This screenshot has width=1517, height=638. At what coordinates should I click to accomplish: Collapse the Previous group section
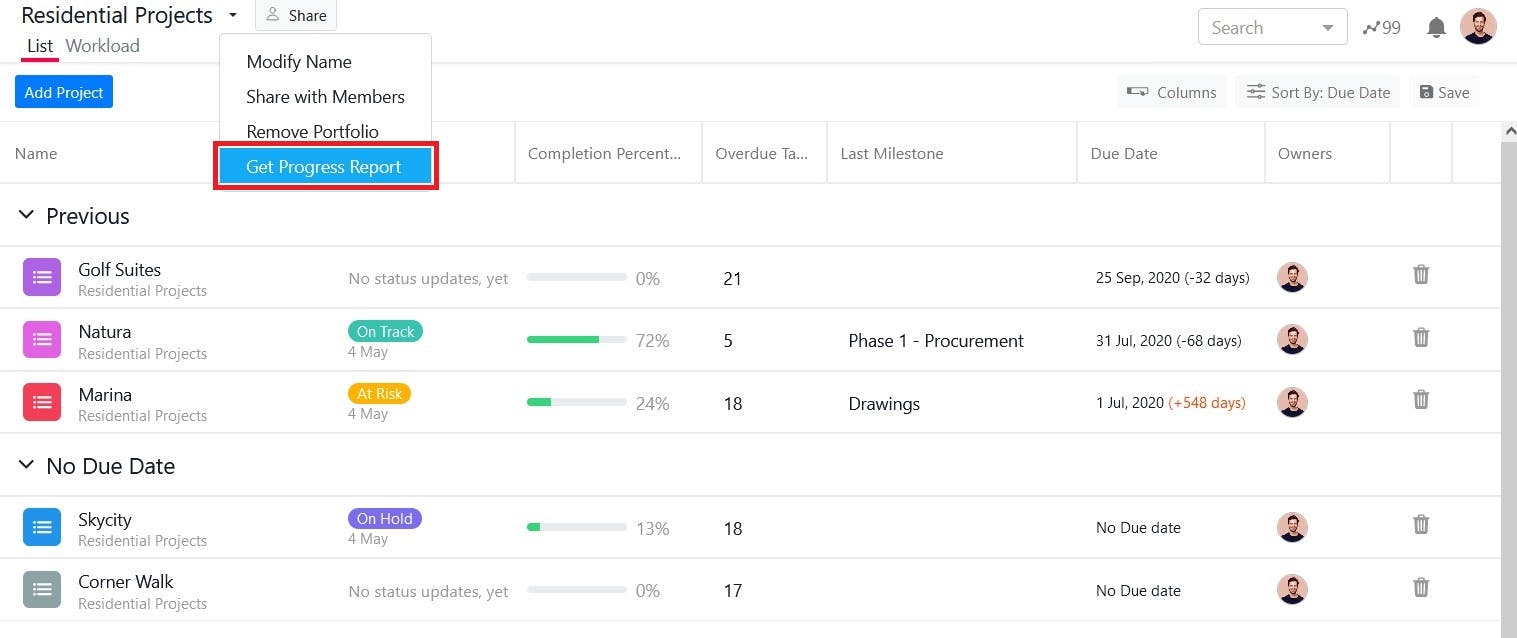pos(27,215)
